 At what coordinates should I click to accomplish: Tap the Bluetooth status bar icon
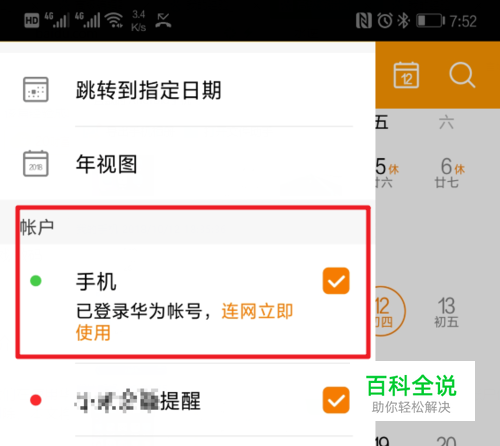coord(404,21)
